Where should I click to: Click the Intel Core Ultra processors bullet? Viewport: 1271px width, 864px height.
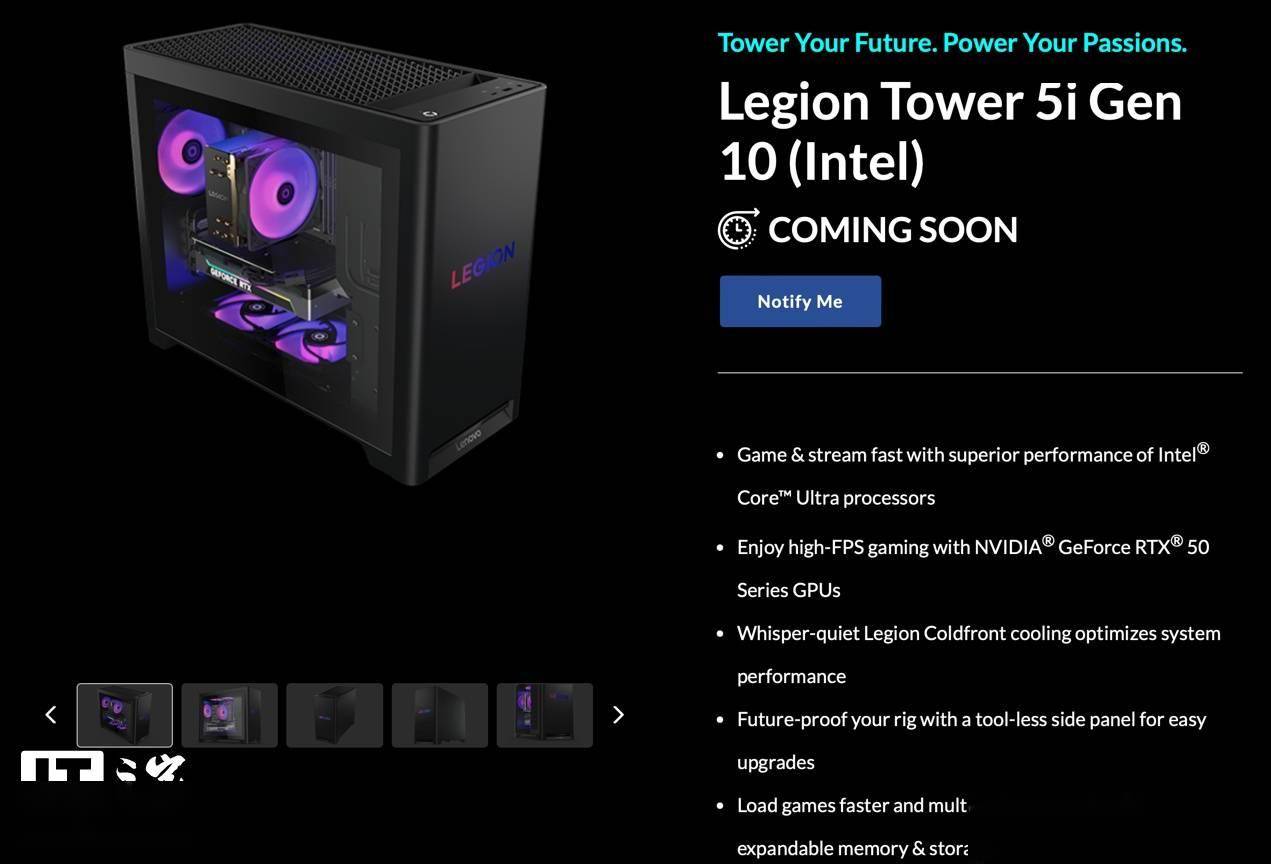point(973,475)
